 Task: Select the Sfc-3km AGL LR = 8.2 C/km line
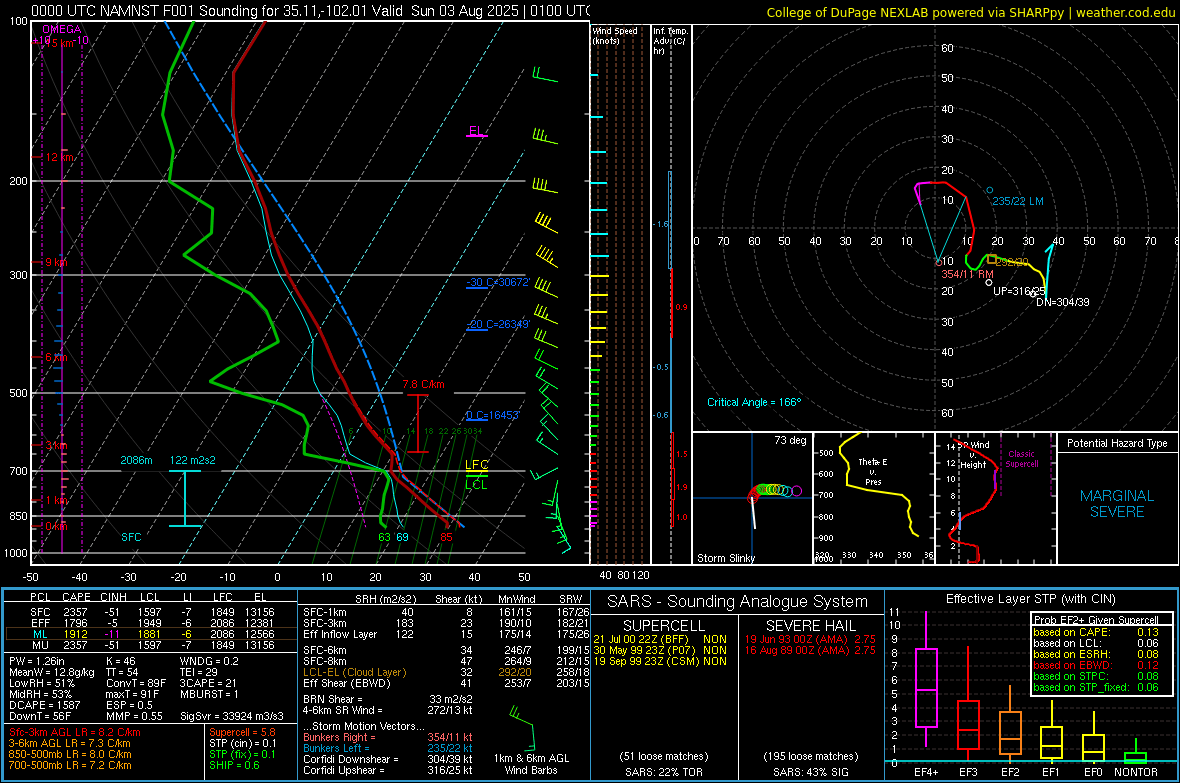tap(75, 732)
